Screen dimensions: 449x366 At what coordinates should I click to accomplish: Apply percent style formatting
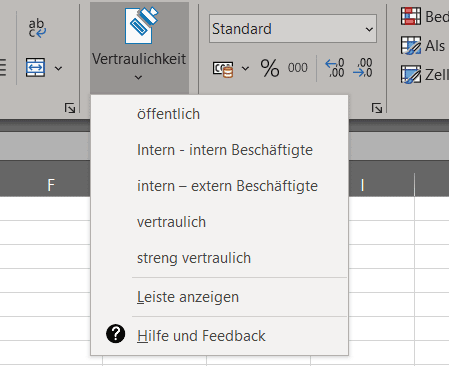click(270, 68)
